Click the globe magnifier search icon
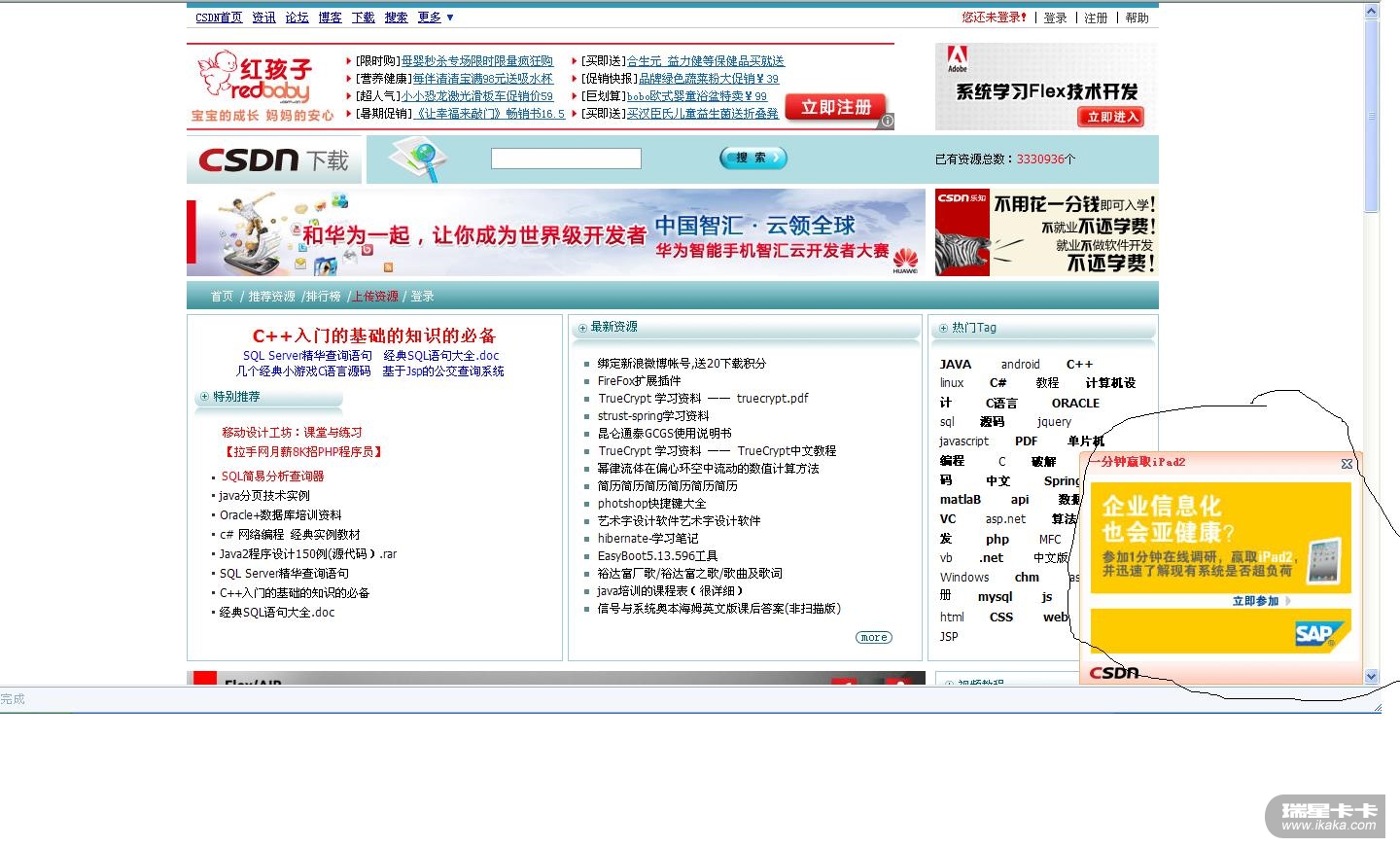 pos(419,159)
